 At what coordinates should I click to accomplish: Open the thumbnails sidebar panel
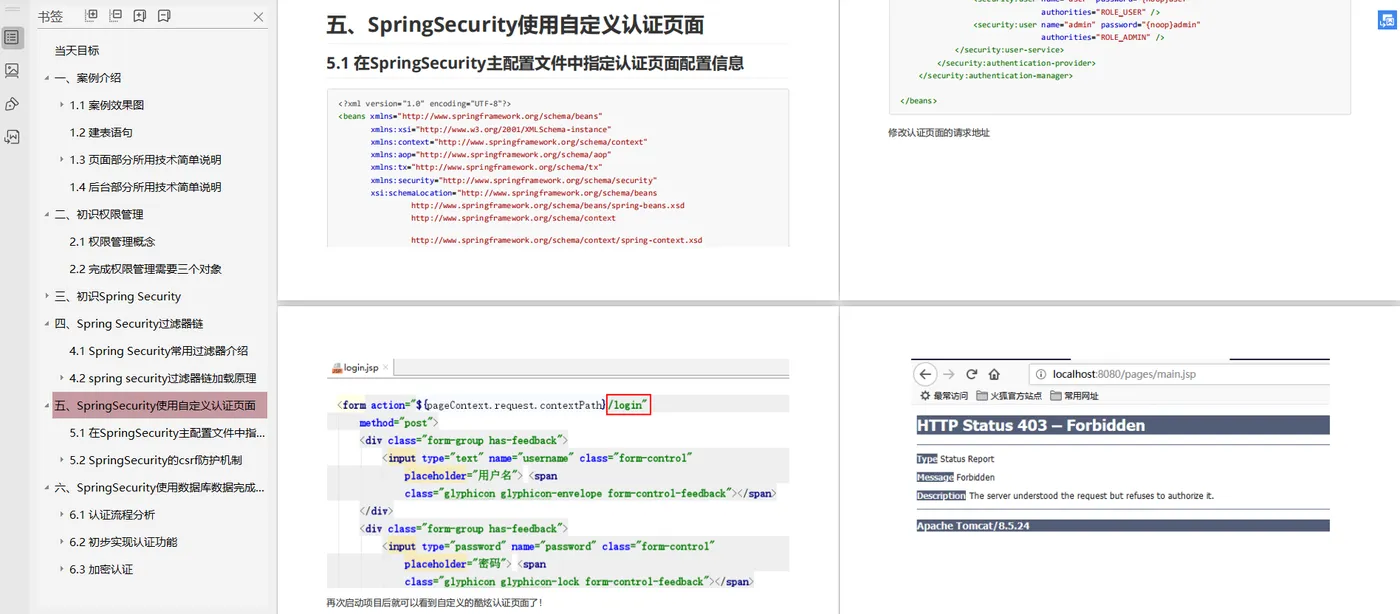[12, 71]
